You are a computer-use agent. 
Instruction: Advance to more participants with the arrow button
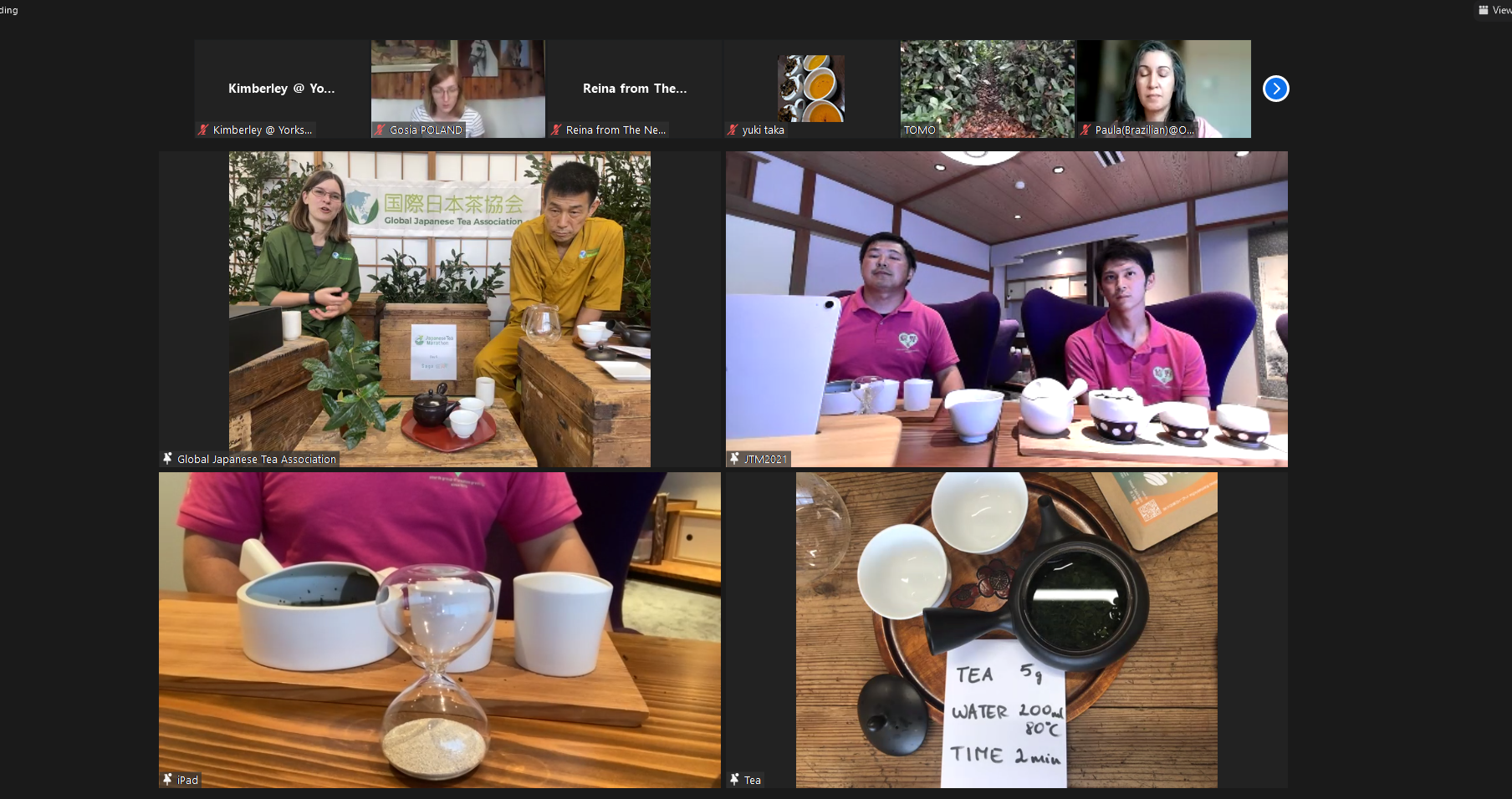coord(1274,88)
